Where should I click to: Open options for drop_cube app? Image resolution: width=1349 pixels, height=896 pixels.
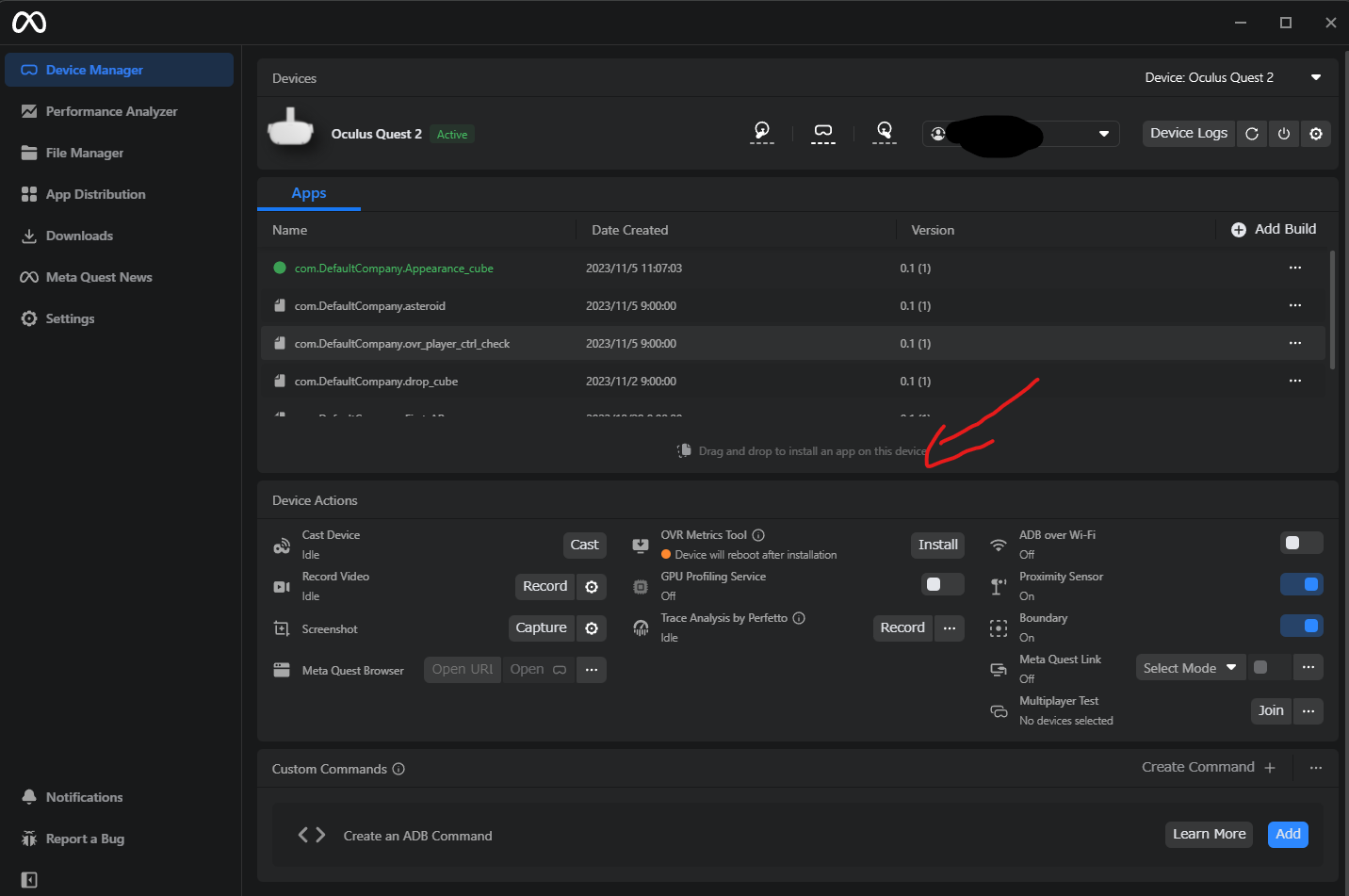(1295, 381)
